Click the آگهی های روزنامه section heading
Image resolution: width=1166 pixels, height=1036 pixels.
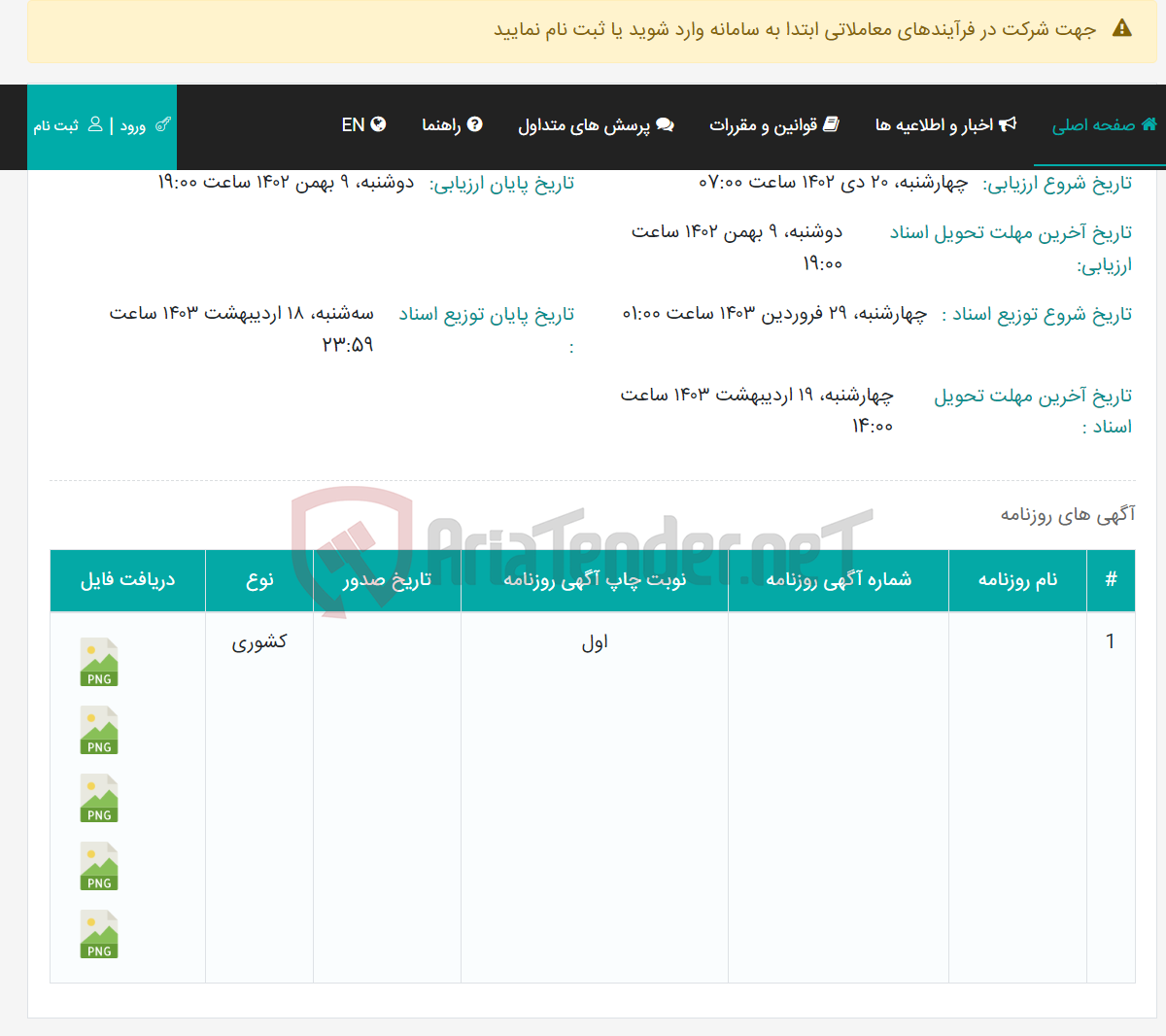click(x=1068, y=515)
